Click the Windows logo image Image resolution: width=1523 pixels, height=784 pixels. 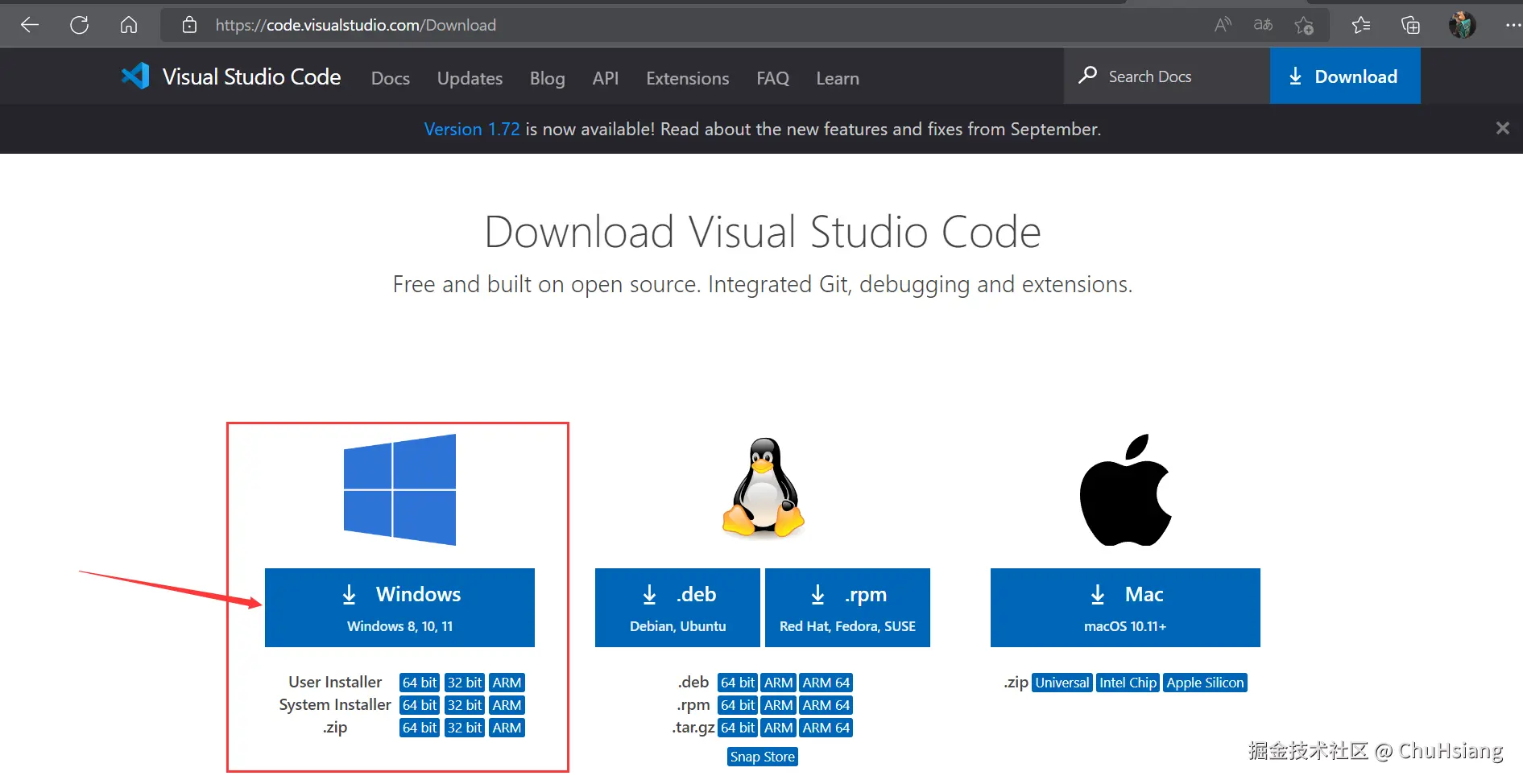tap(399, 489)
